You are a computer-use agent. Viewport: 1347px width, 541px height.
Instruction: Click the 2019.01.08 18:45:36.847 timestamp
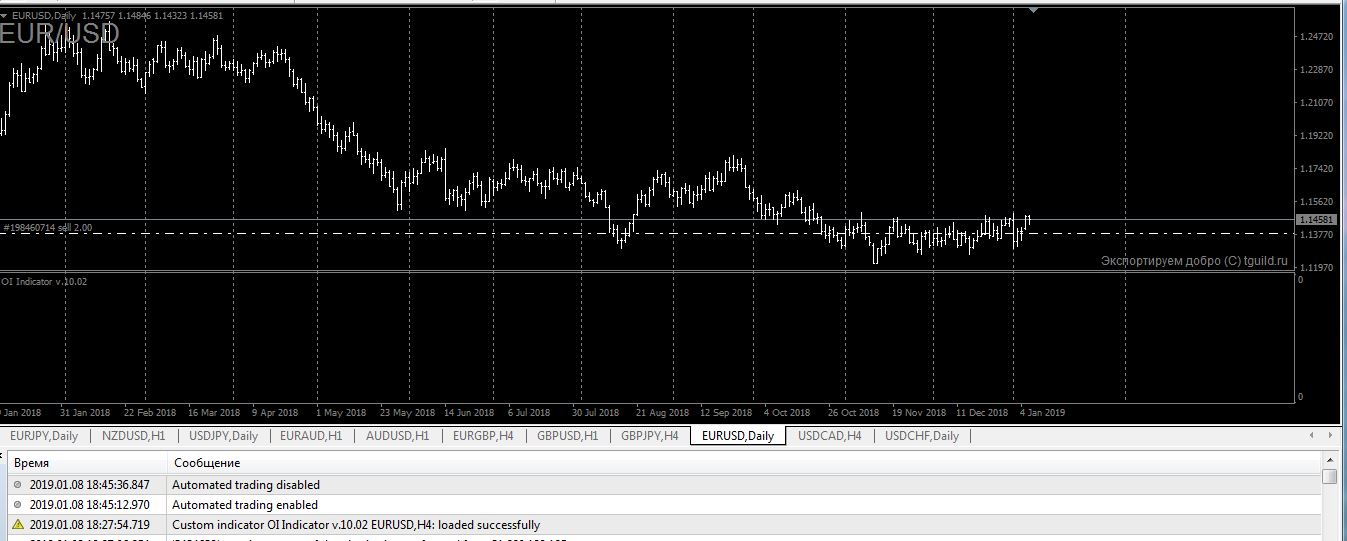pyautogui.click(x=90, y=485)
